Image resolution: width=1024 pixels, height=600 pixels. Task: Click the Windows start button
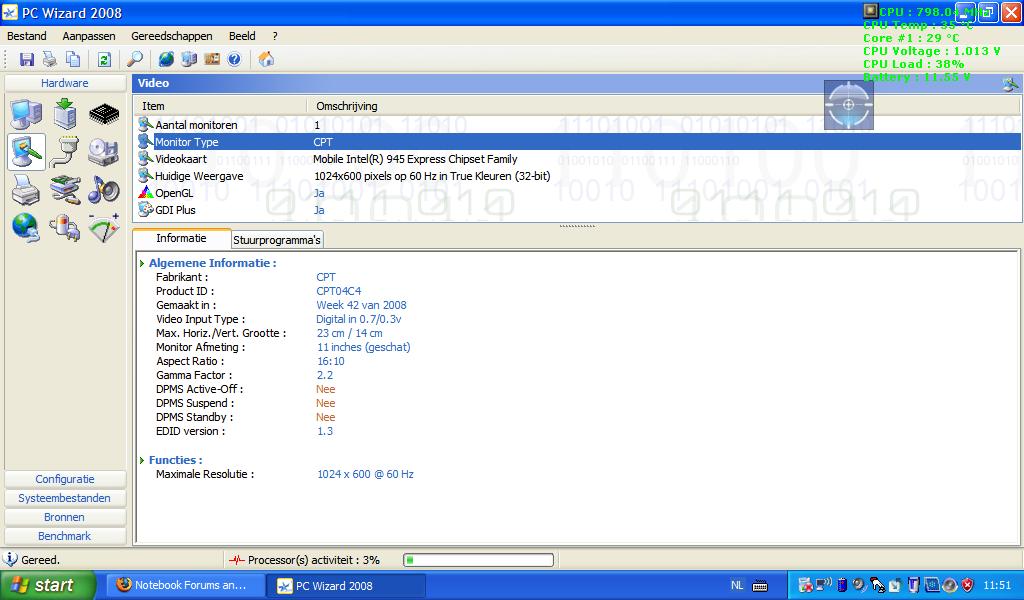tap(47, 586)
